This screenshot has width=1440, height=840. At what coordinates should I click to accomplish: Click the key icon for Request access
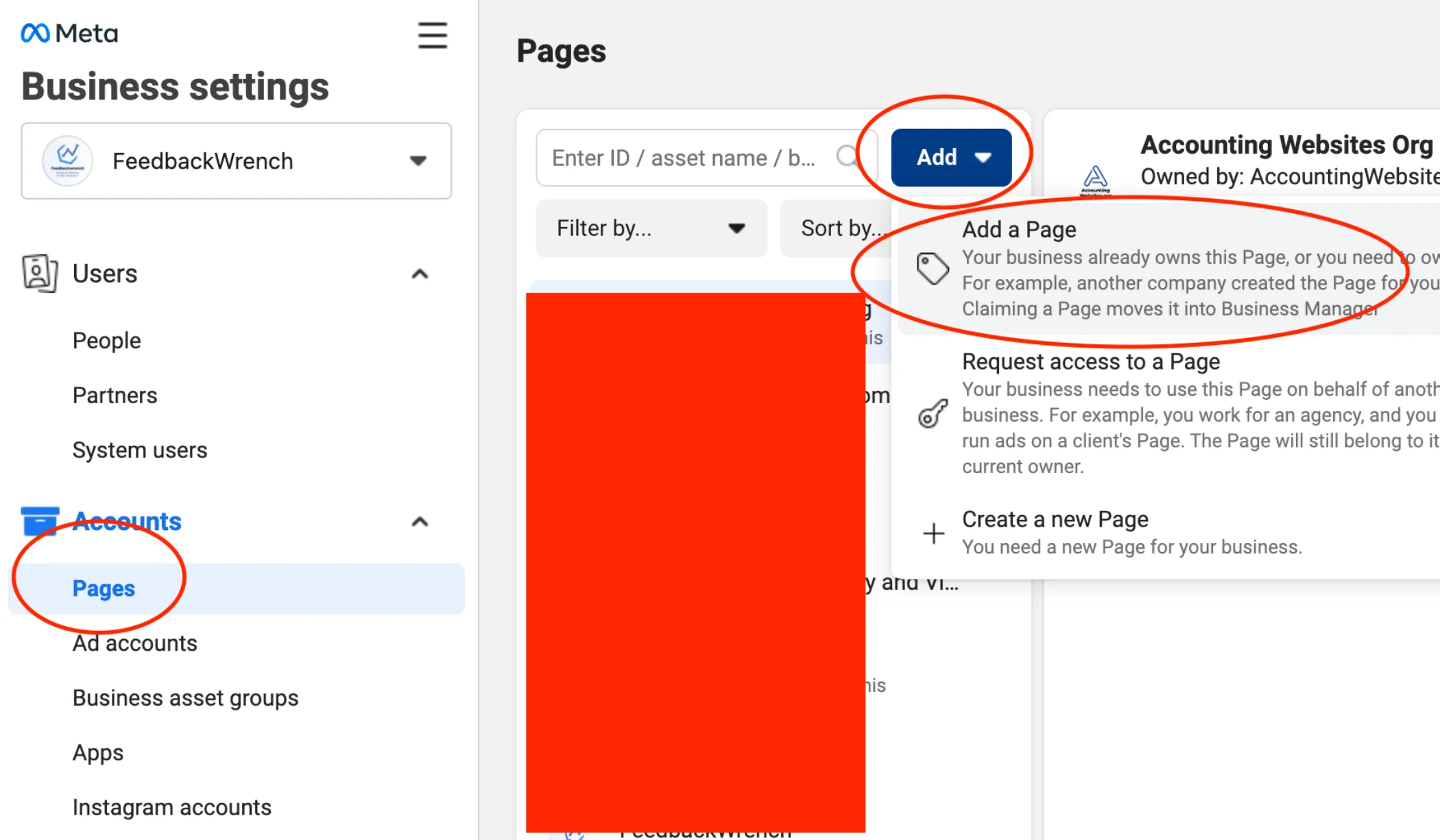933,413
